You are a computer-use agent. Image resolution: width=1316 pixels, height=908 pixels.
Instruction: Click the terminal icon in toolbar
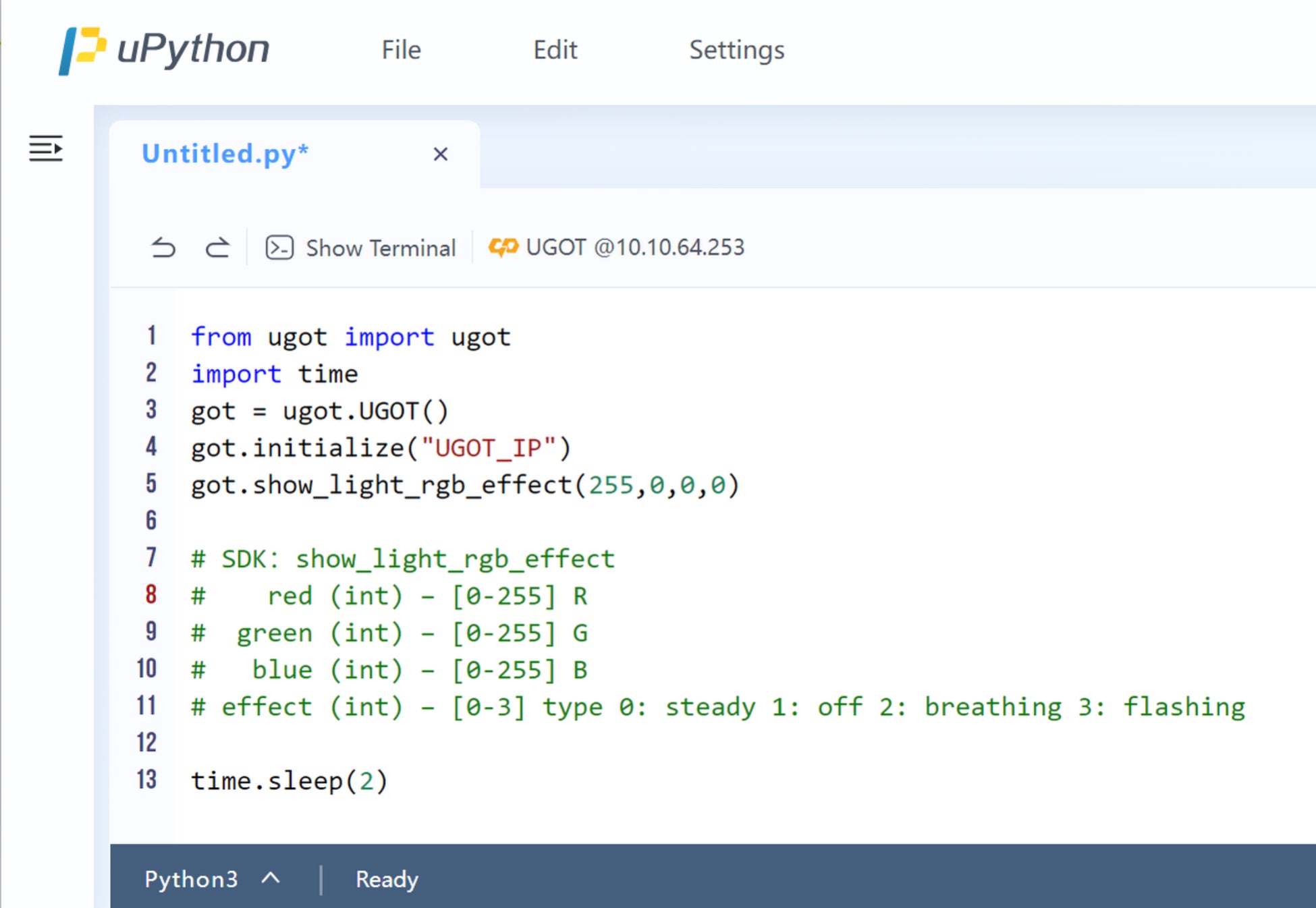click(279, 248)
